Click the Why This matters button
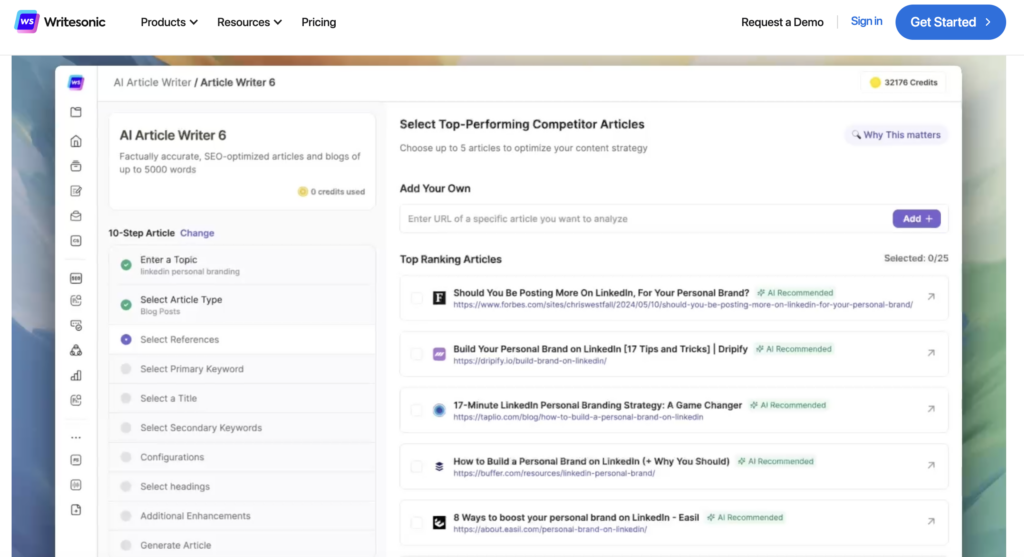The image size is (1024, 557). (896, 135)
